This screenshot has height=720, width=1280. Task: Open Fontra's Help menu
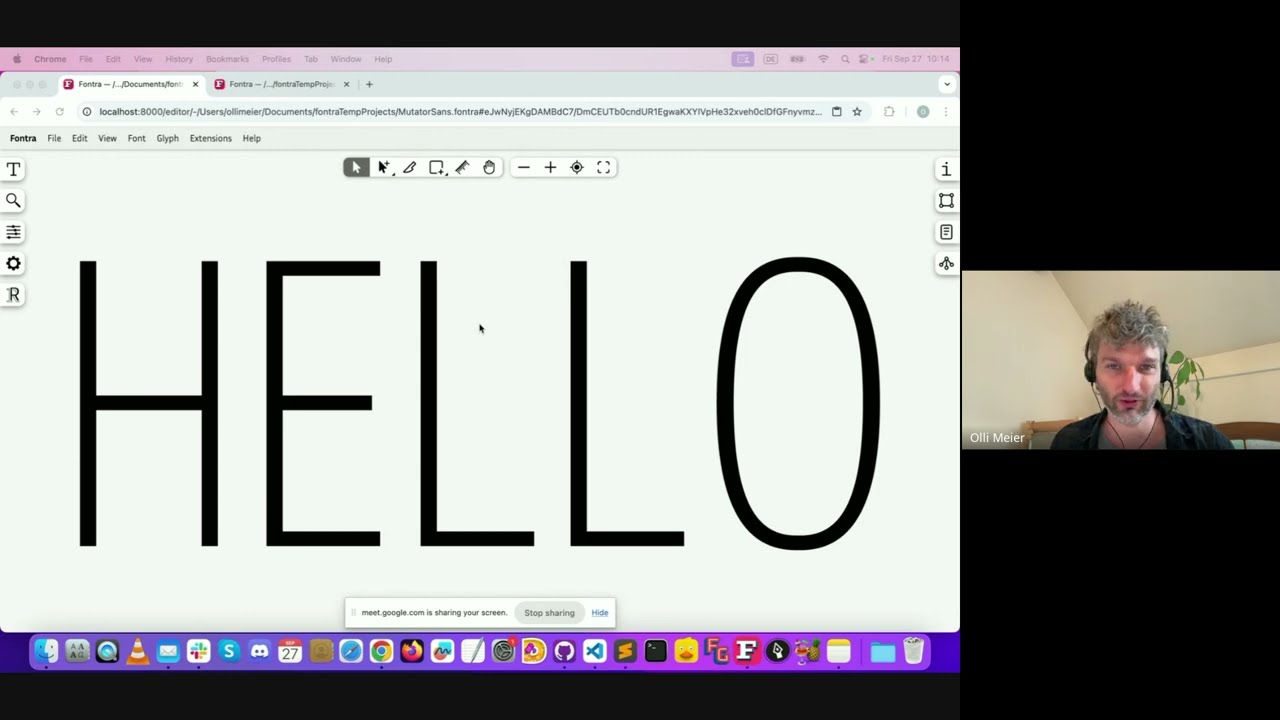pyautogui.click(x=251, y=138)
